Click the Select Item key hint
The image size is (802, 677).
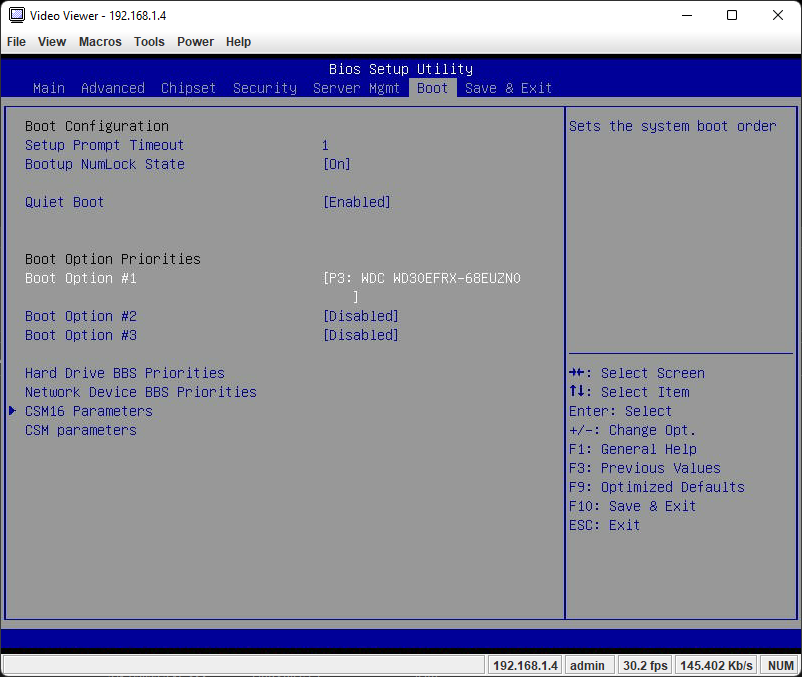tap(629, 392)
